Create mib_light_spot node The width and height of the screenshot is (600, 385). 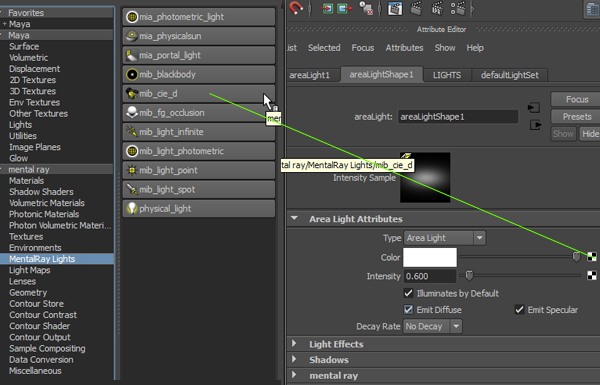(199, 189)
